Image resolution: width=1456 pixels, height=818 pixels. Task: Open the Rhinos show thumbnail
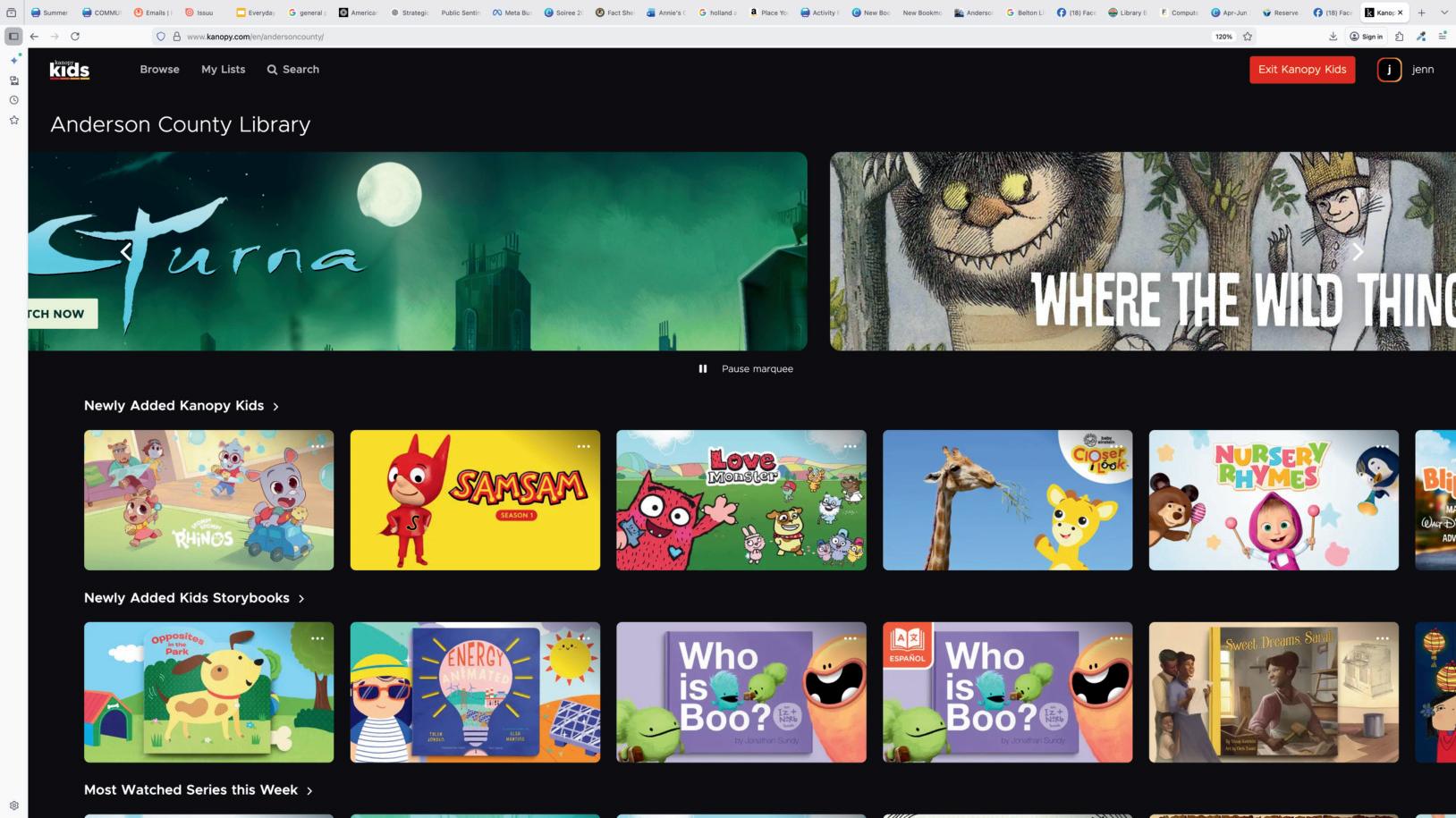(x=208, y=500)
